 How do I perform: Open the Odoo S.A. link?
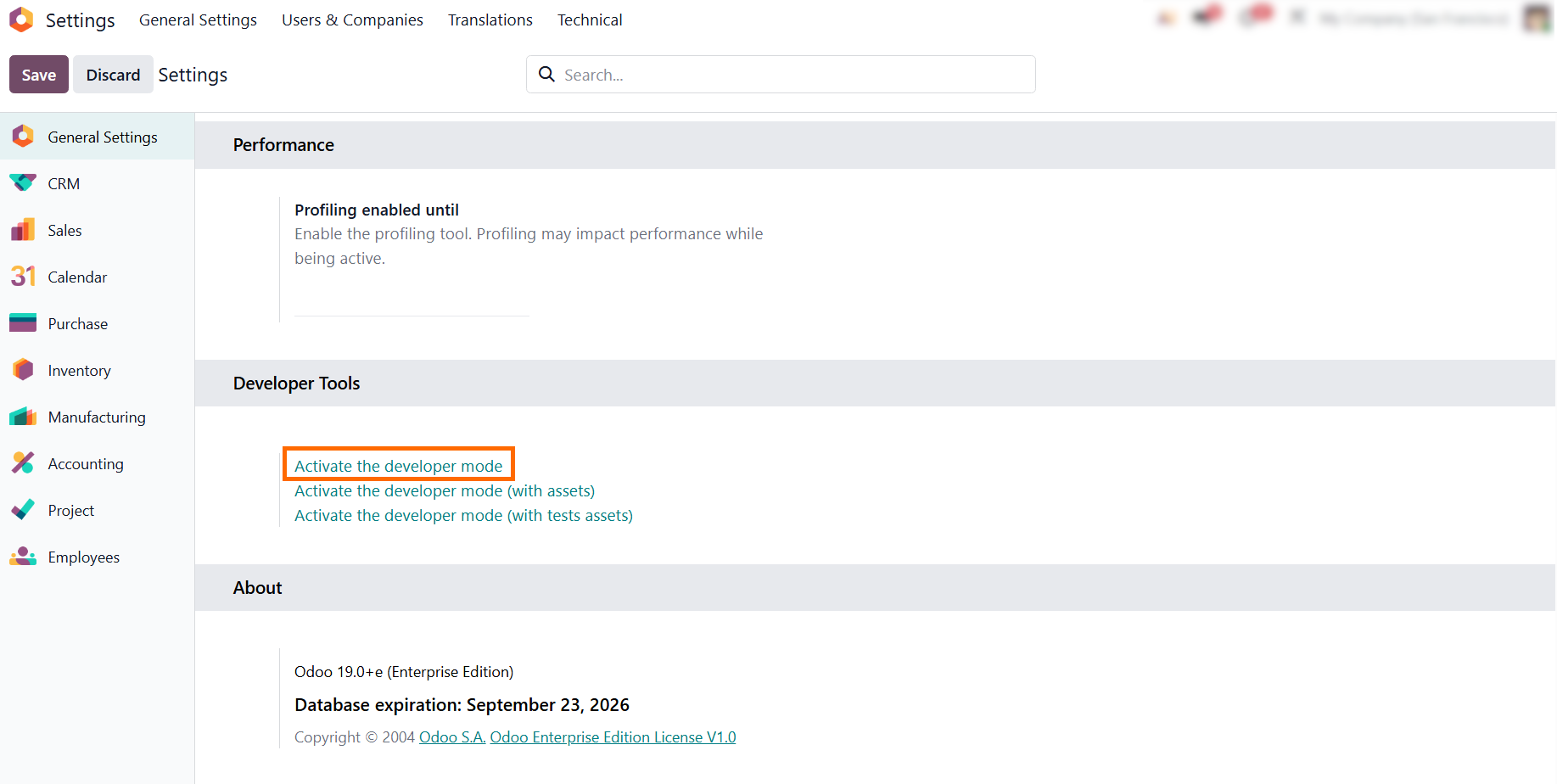[452, 737]
